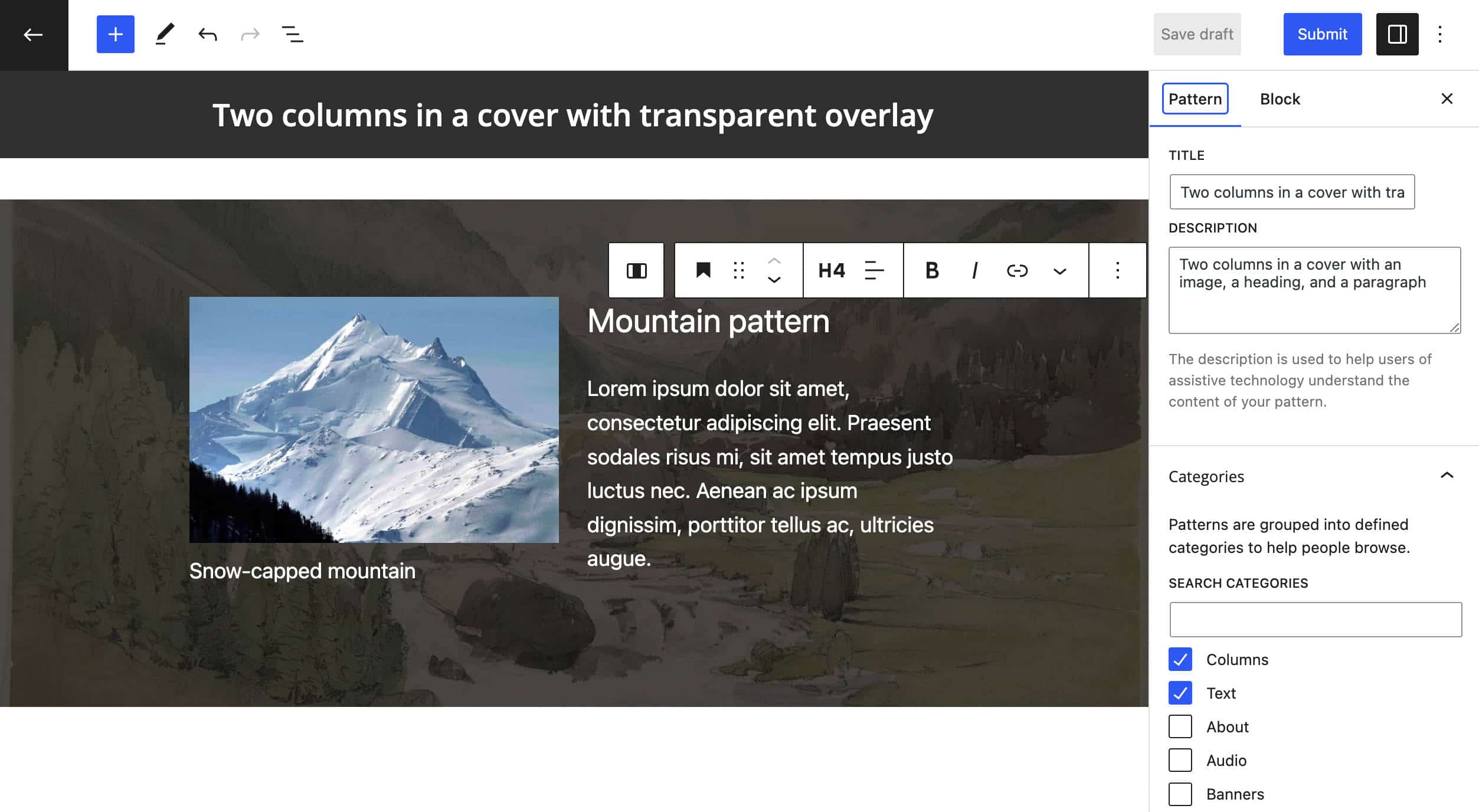The image size is (1479, 812).
Task: Click the link/hyperlink icon
Action: tap(1016, 269)
